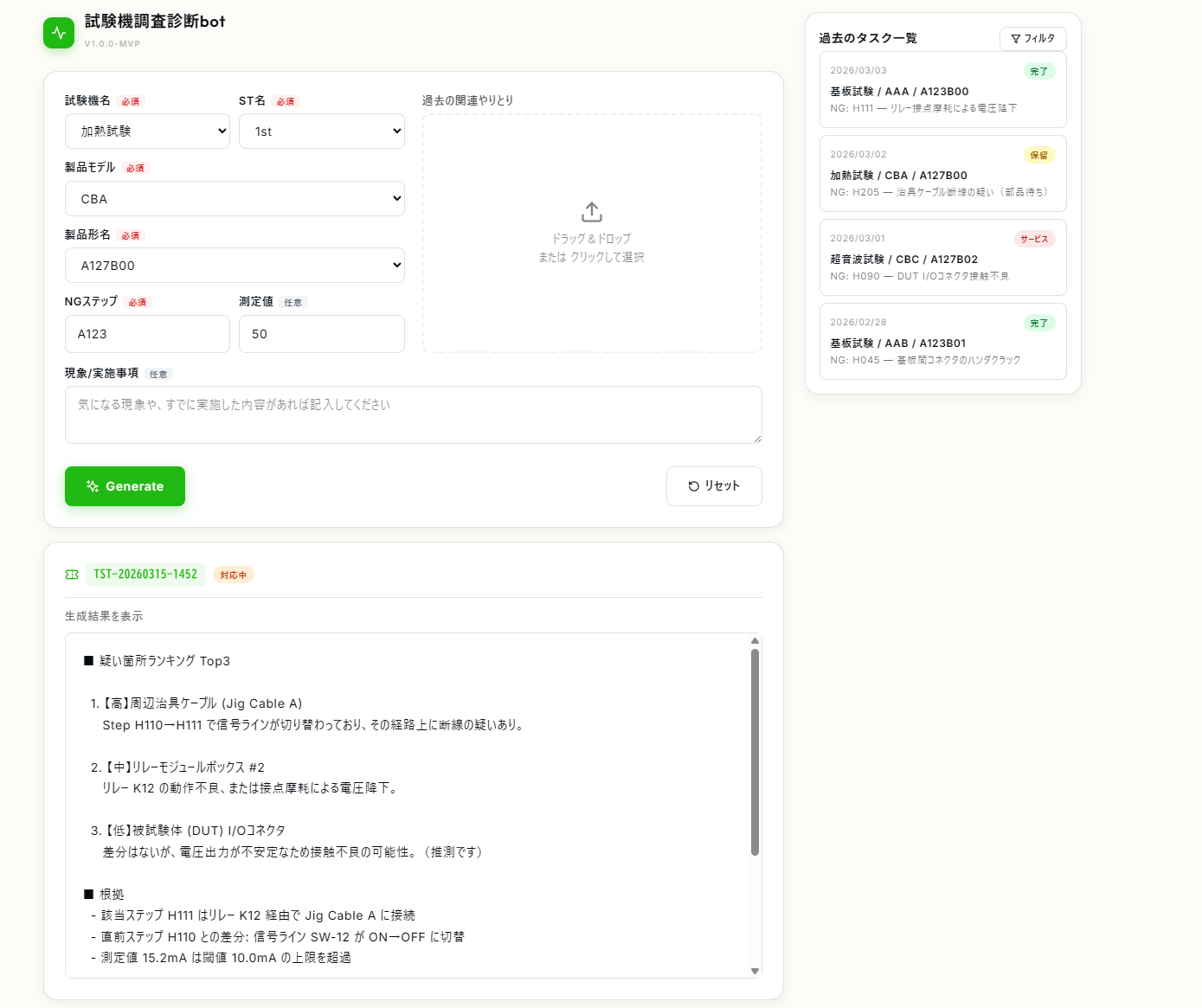1202x1008 pixels.
Task: Open the 超音波試験 / CBC / A127B02 task card
Action: [x=943, y=258]
